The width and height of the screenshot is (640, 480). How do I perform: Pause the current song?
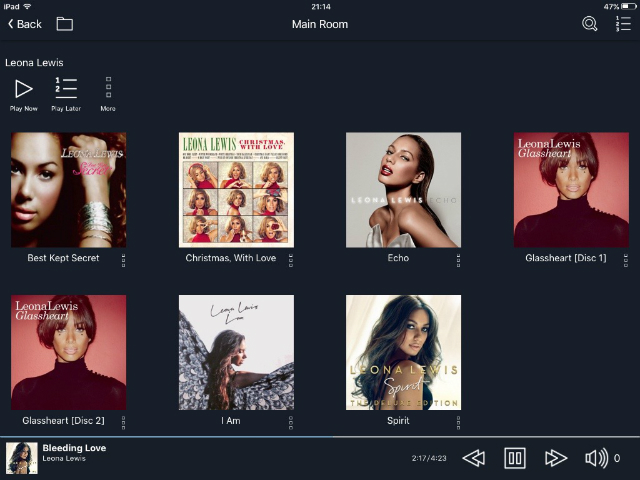(x=515, y=458)
